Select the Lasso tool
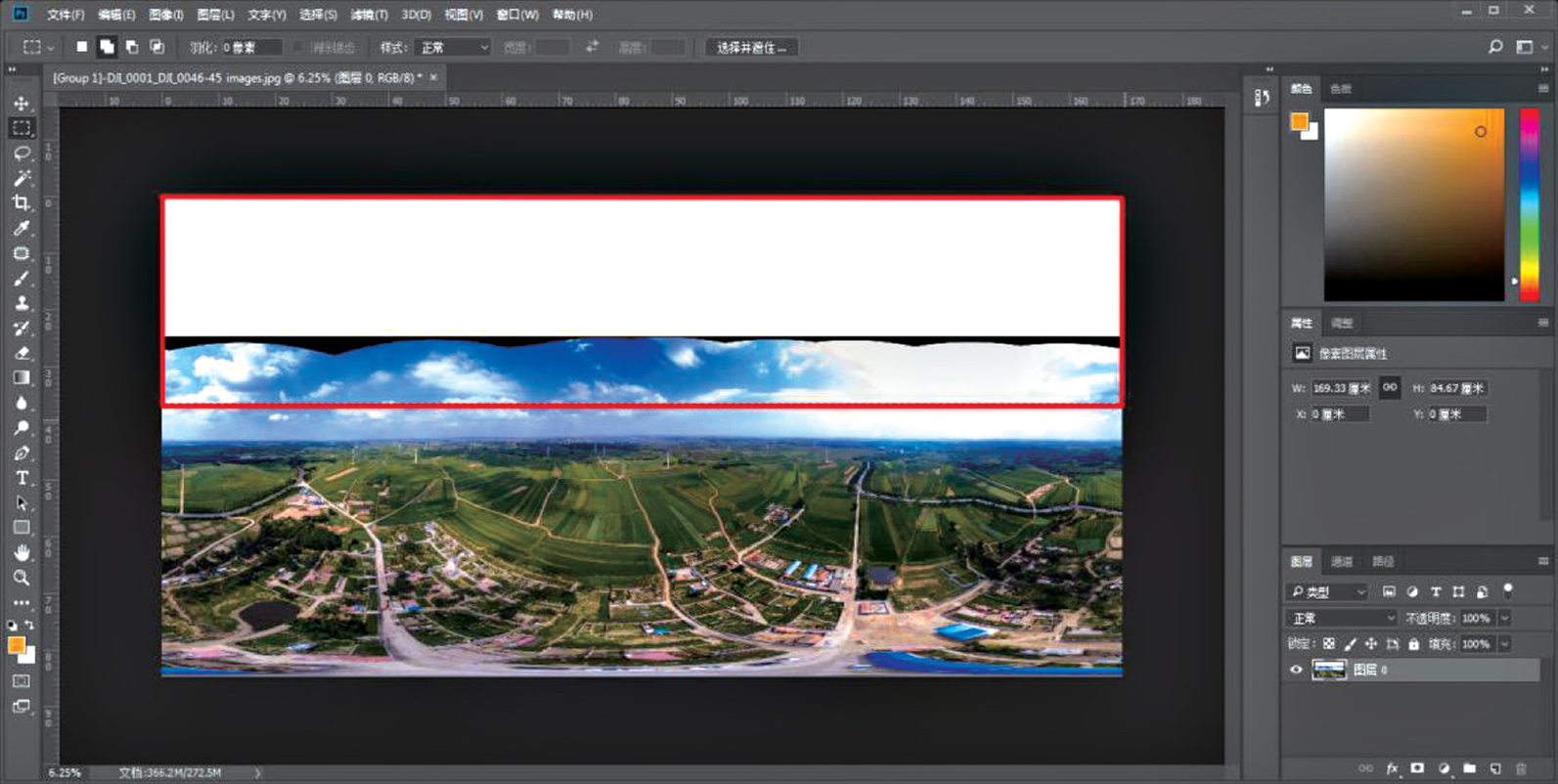 click(x=22, y=153)
